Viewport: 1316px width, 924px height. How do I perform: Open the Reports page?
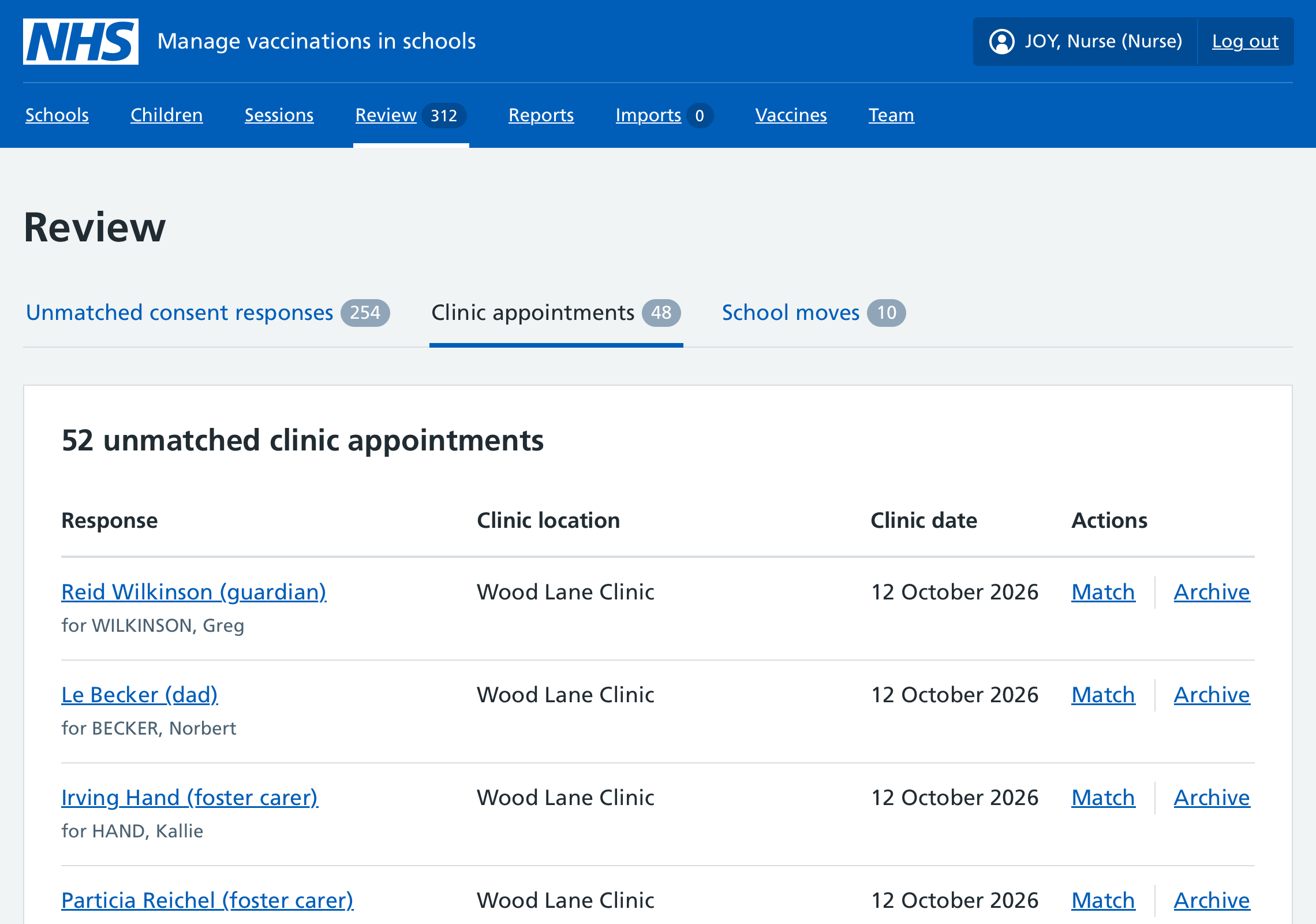[541, 115]
